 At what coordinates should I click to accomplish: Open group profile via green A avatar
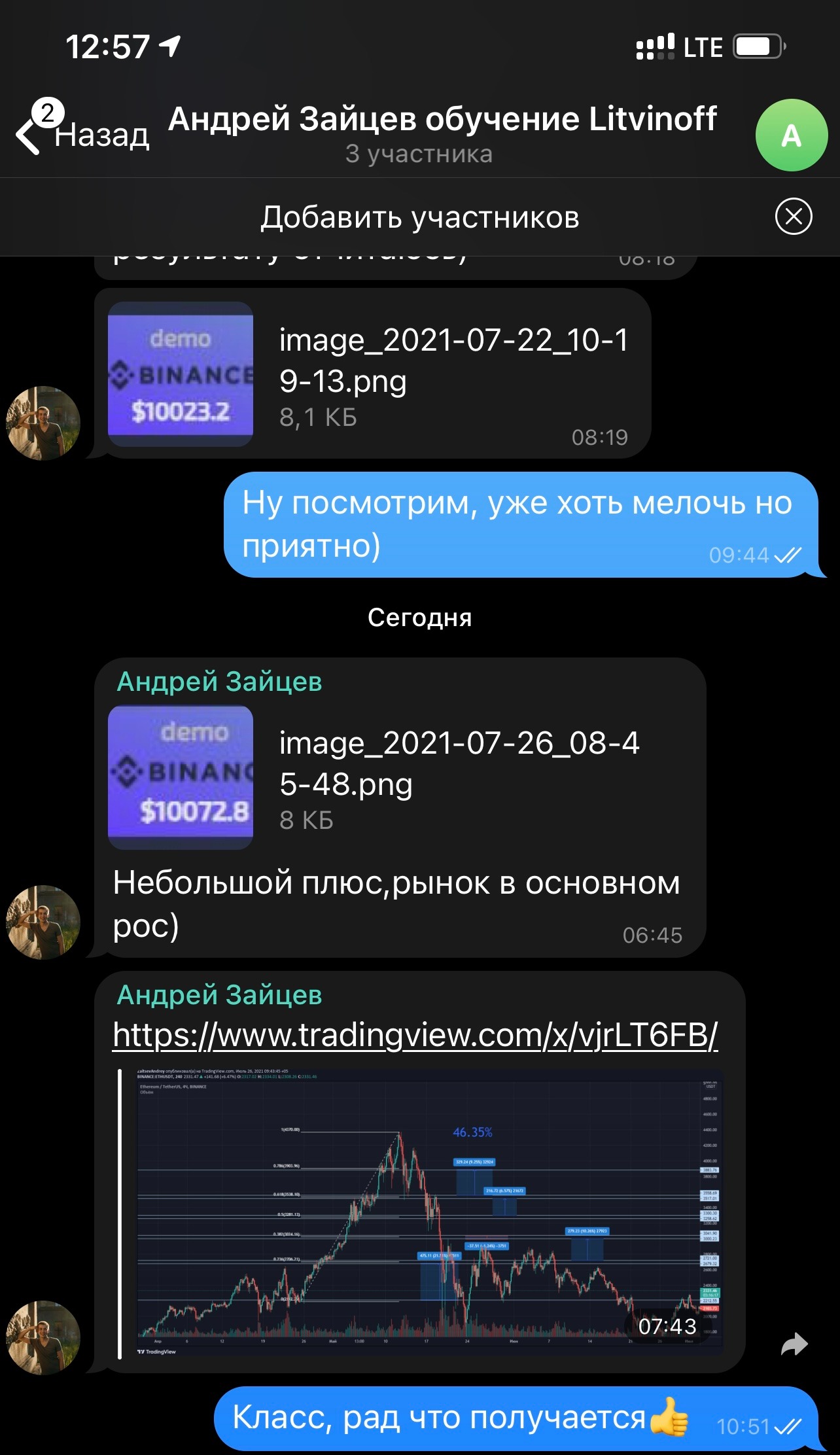[792, 135]
